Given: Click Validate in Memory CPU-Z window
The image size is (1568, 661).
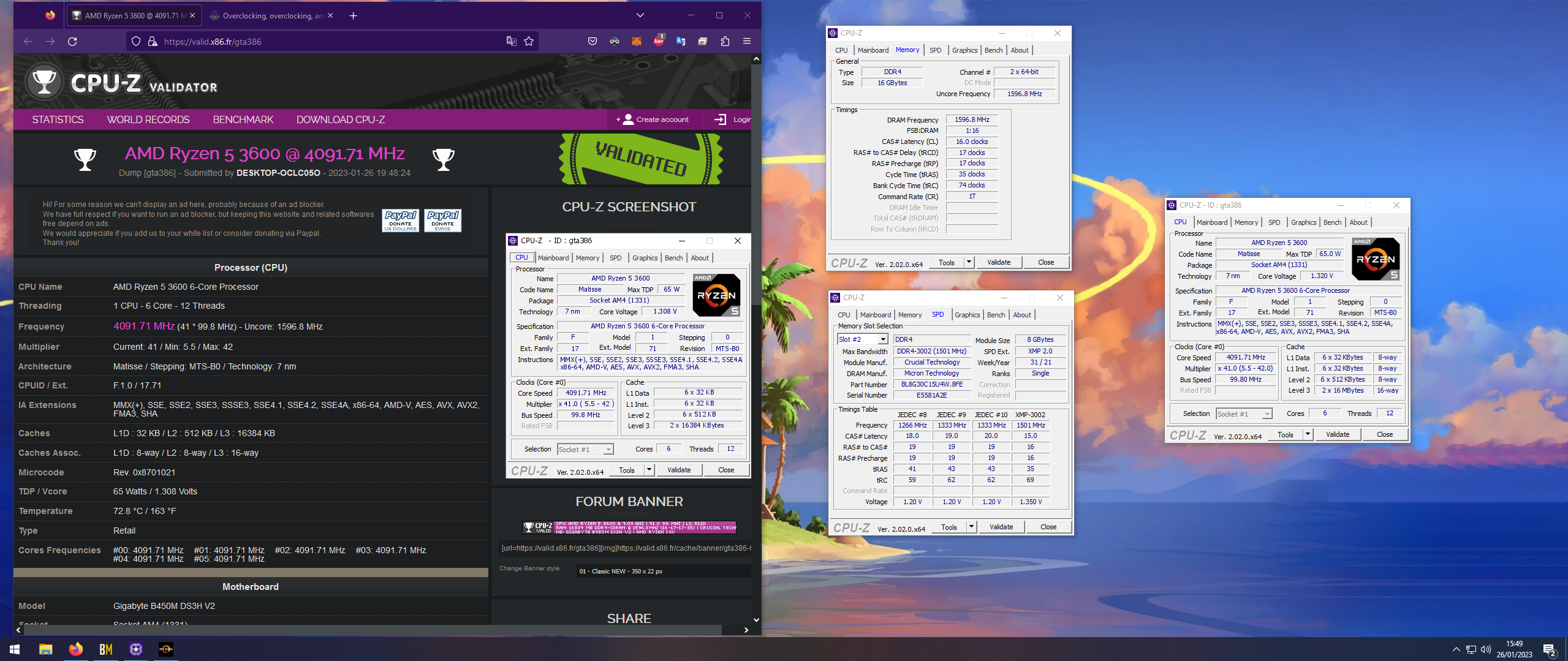Looking at the screenshot, I should pos(999,262).
